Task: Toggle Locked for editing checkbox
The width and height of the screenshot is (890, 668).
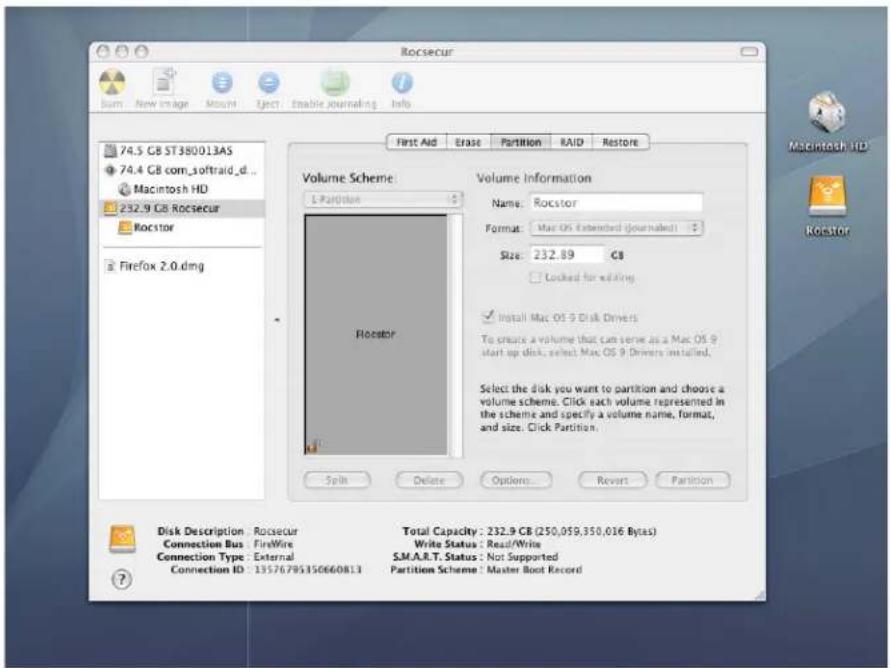Action: 535,277
